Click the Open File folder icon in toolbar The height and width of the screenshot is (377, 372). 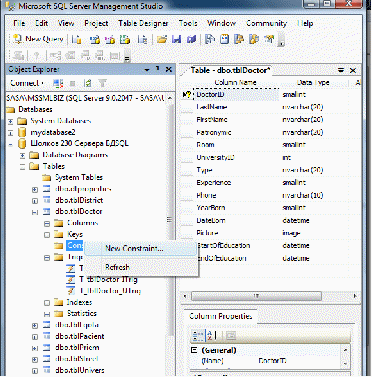[162, 39]
